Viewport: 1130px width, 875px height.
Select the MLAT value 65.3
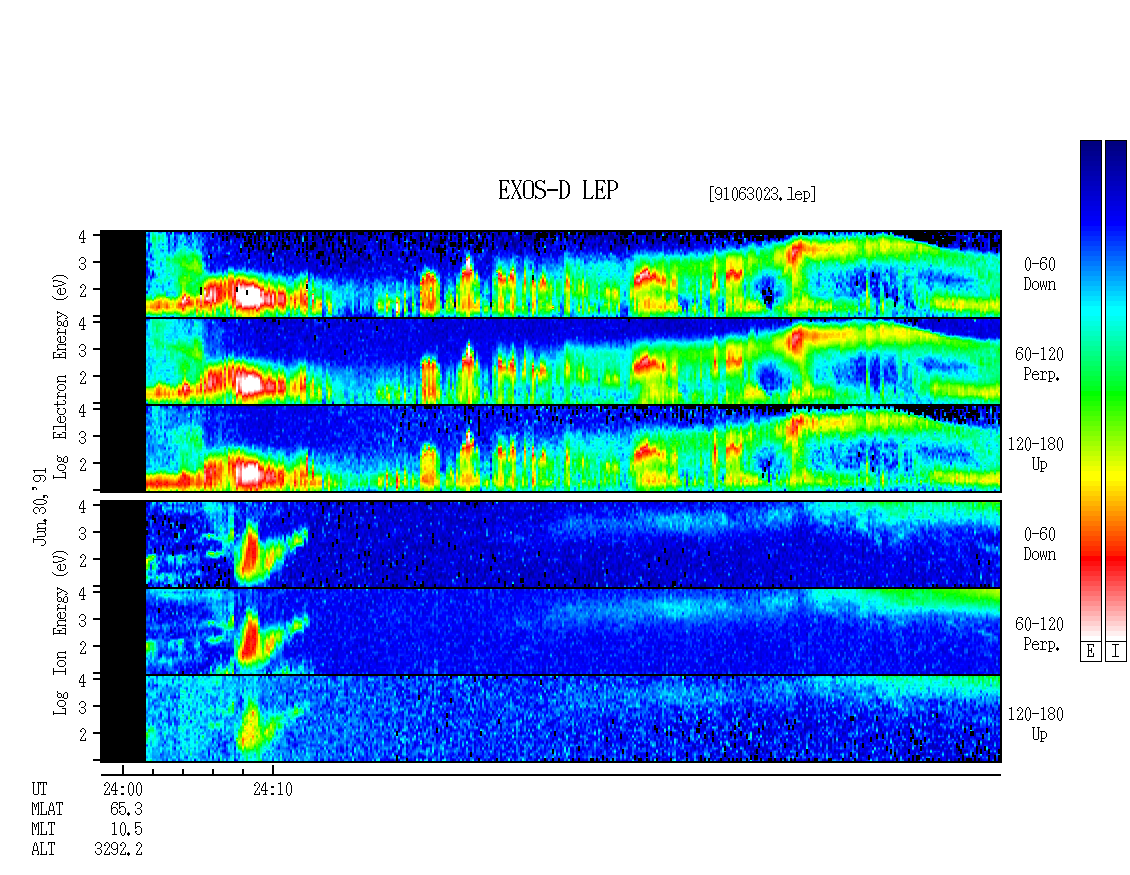126,809
